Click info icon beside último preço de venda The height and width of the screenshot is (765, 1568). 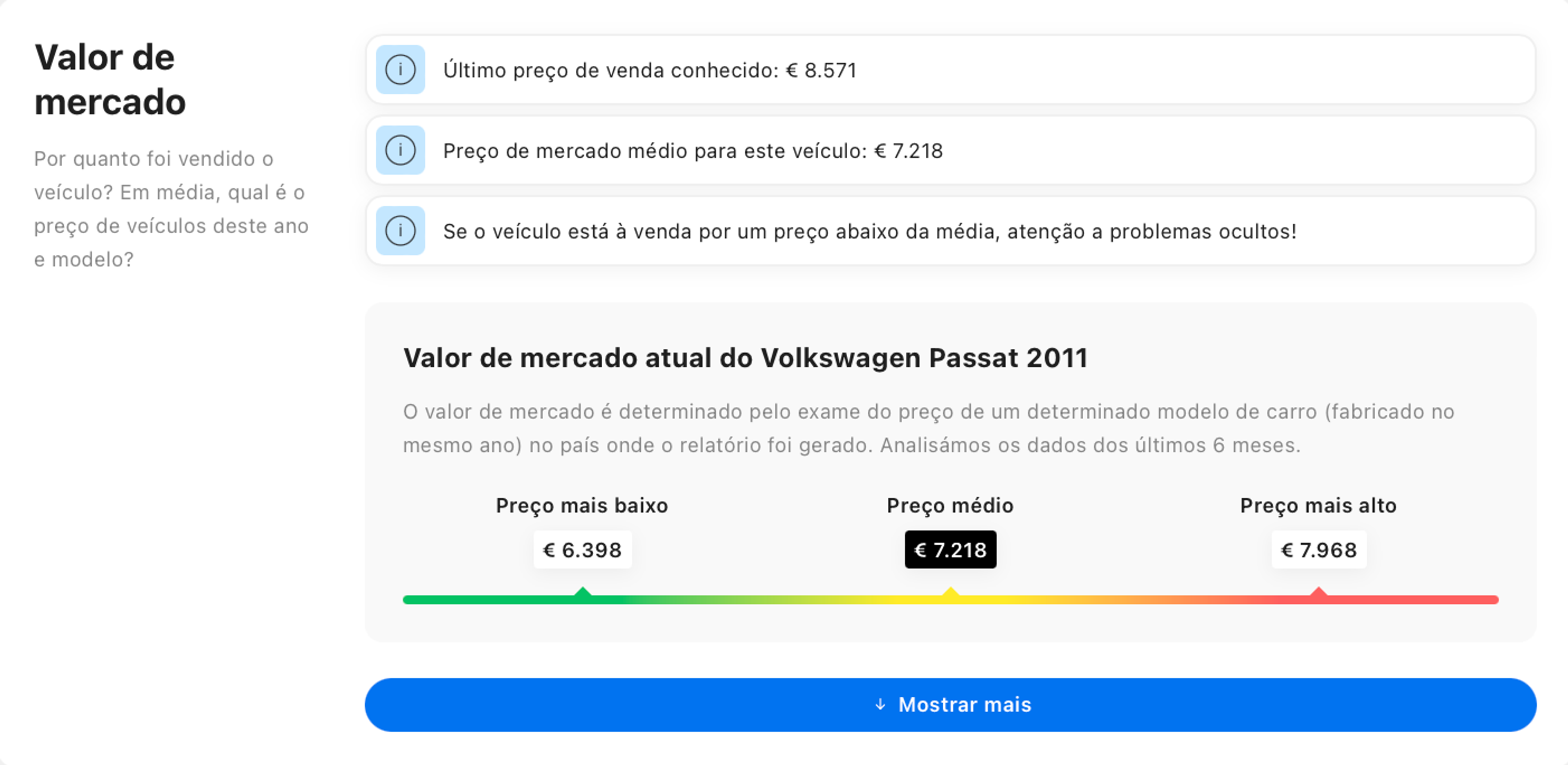(400, 69)
